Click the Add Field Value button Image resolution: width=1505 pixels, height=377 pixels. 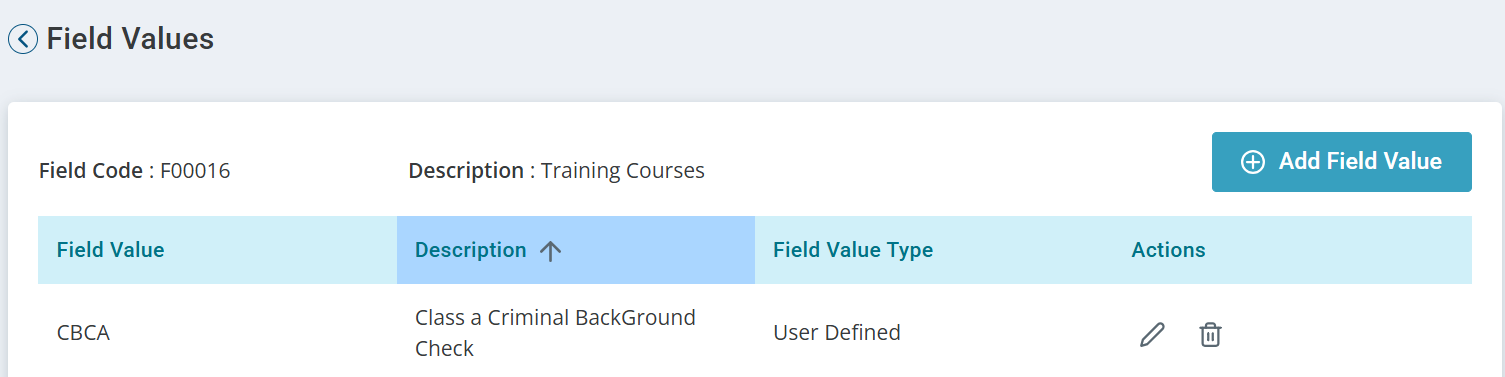click(1342, 162)
